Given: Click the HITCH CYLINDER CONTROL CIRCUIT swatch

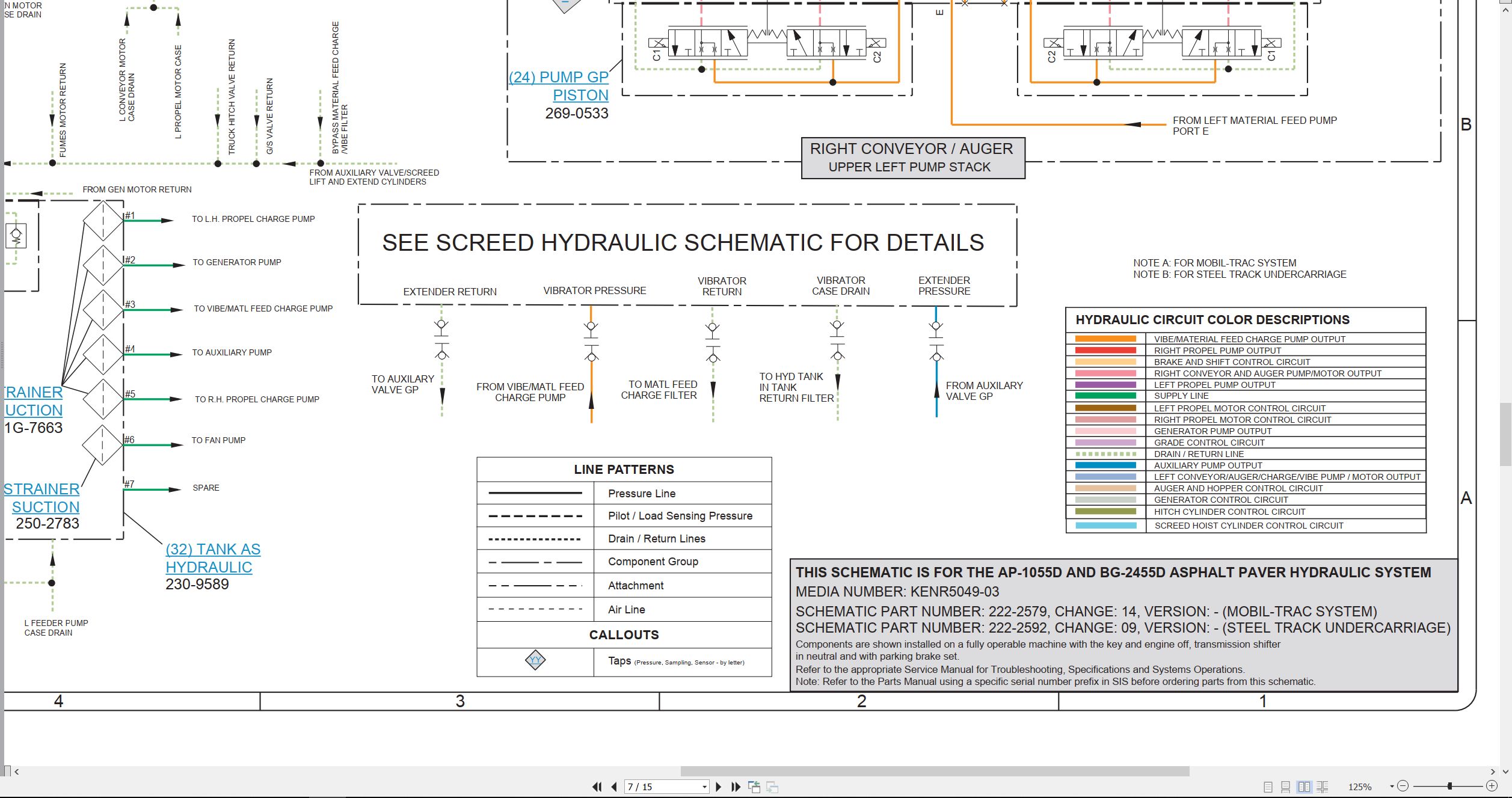Looking at the screenshot, I should point(1105,511).
